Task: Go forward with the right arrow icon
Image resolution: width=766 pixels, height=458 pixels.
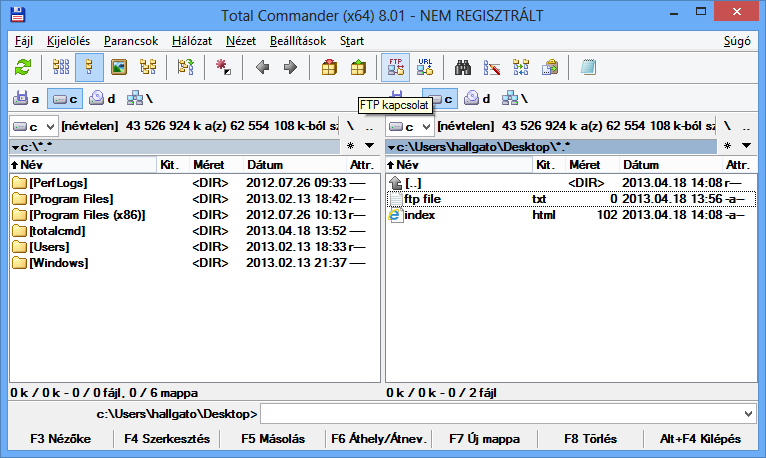Action: (x=291, y=67)
